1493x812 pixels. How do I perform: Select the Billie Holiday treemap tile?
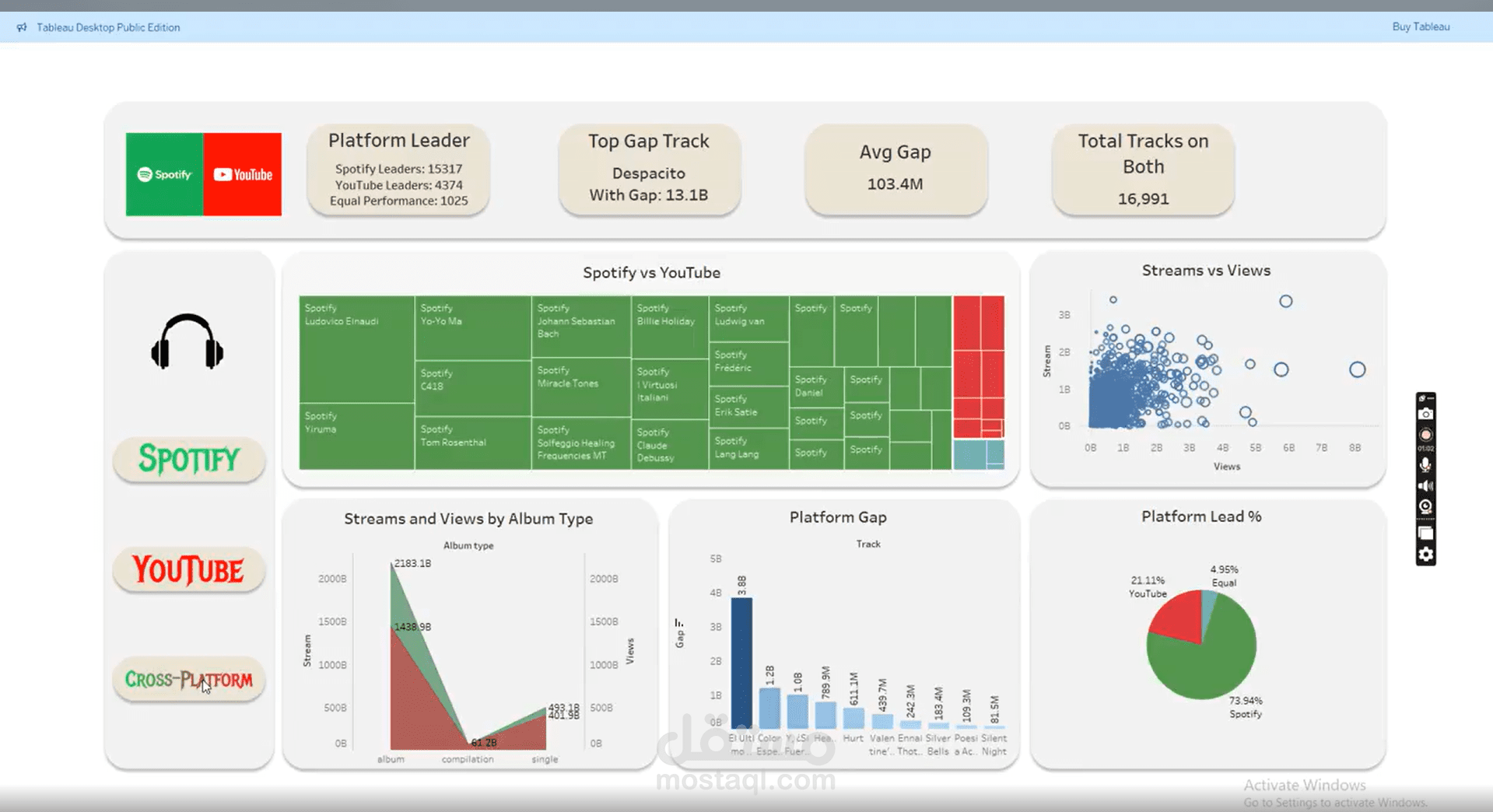[x=670, y=327]
